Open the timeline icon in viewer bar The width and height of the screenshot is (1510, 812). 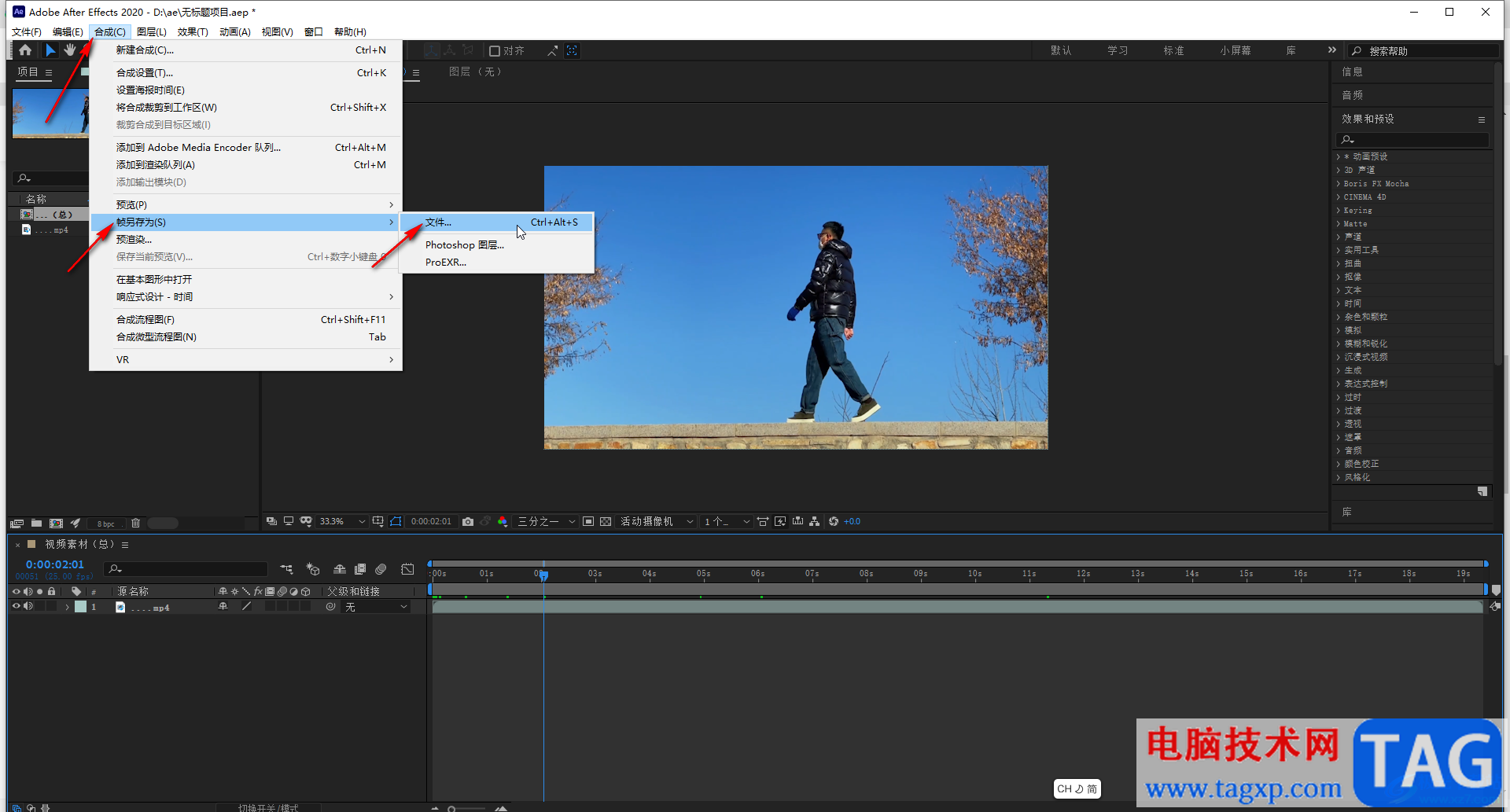point(797,521)
